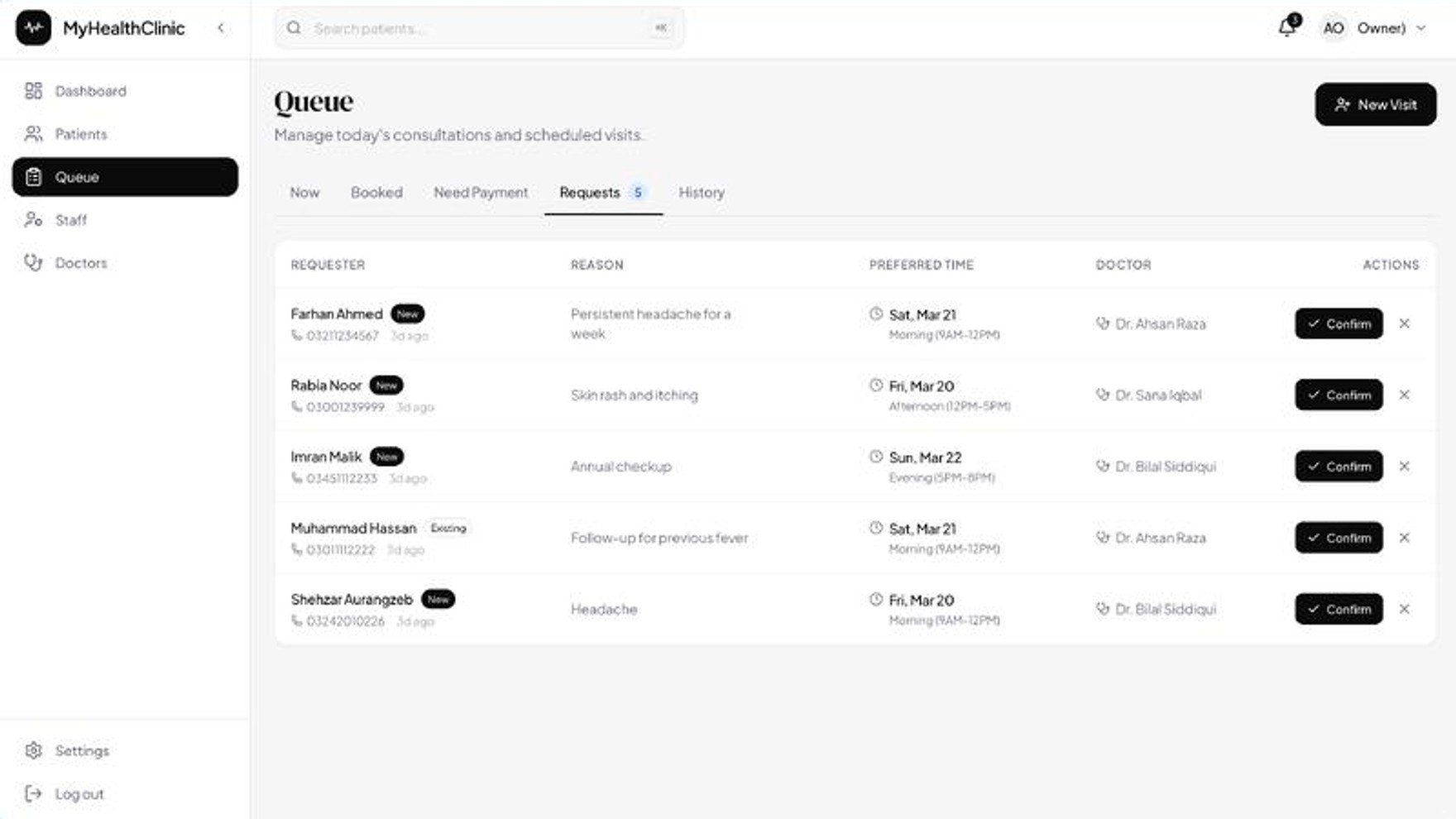This screenshot has height=819, width=1456.
Task: Click the New Visit button
Action: (x=1376, y=104)
